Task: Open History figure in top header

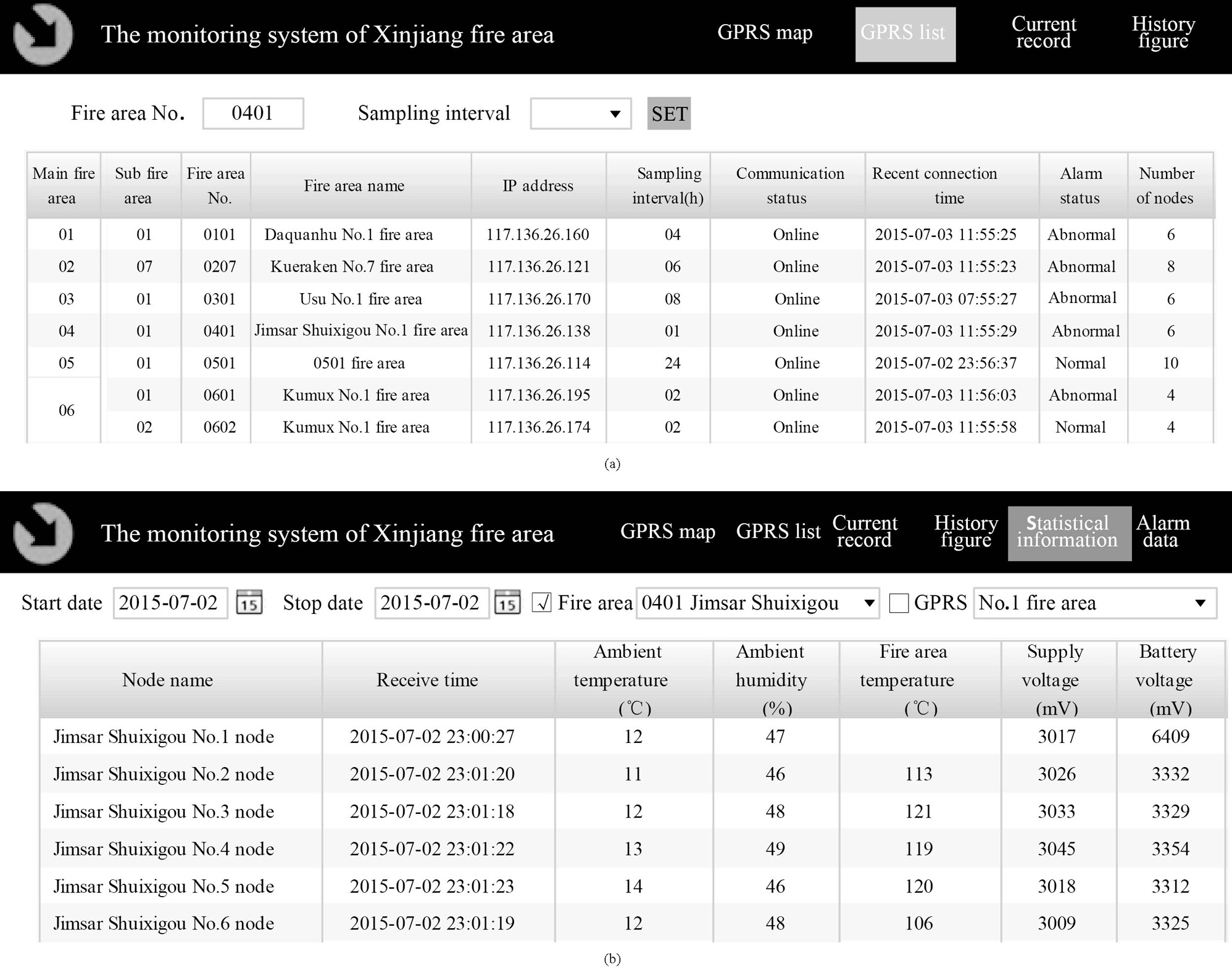Action: pos(1163,33)
